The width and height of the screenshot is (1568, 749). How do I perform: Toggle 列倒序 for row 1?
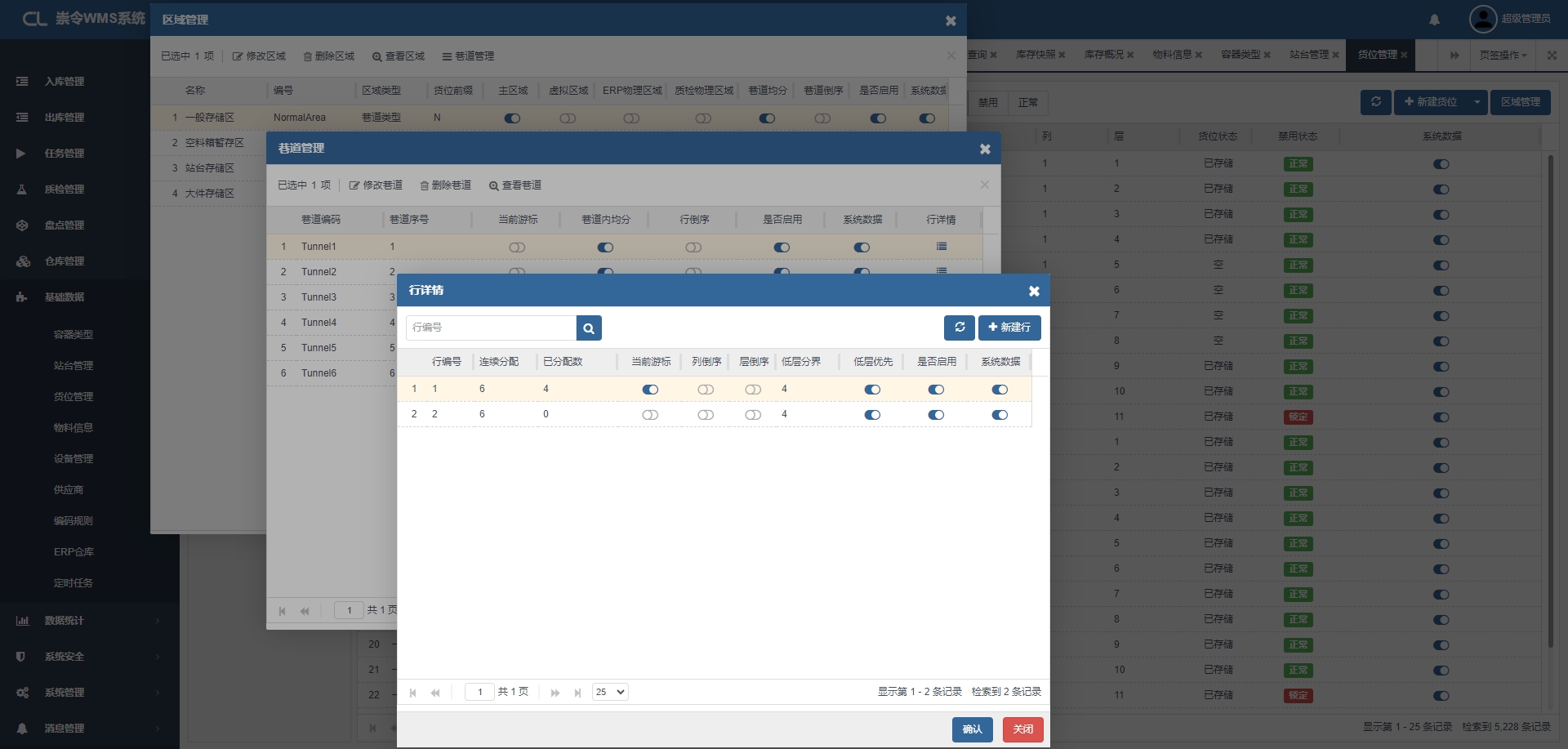click(x=706, y=390)
